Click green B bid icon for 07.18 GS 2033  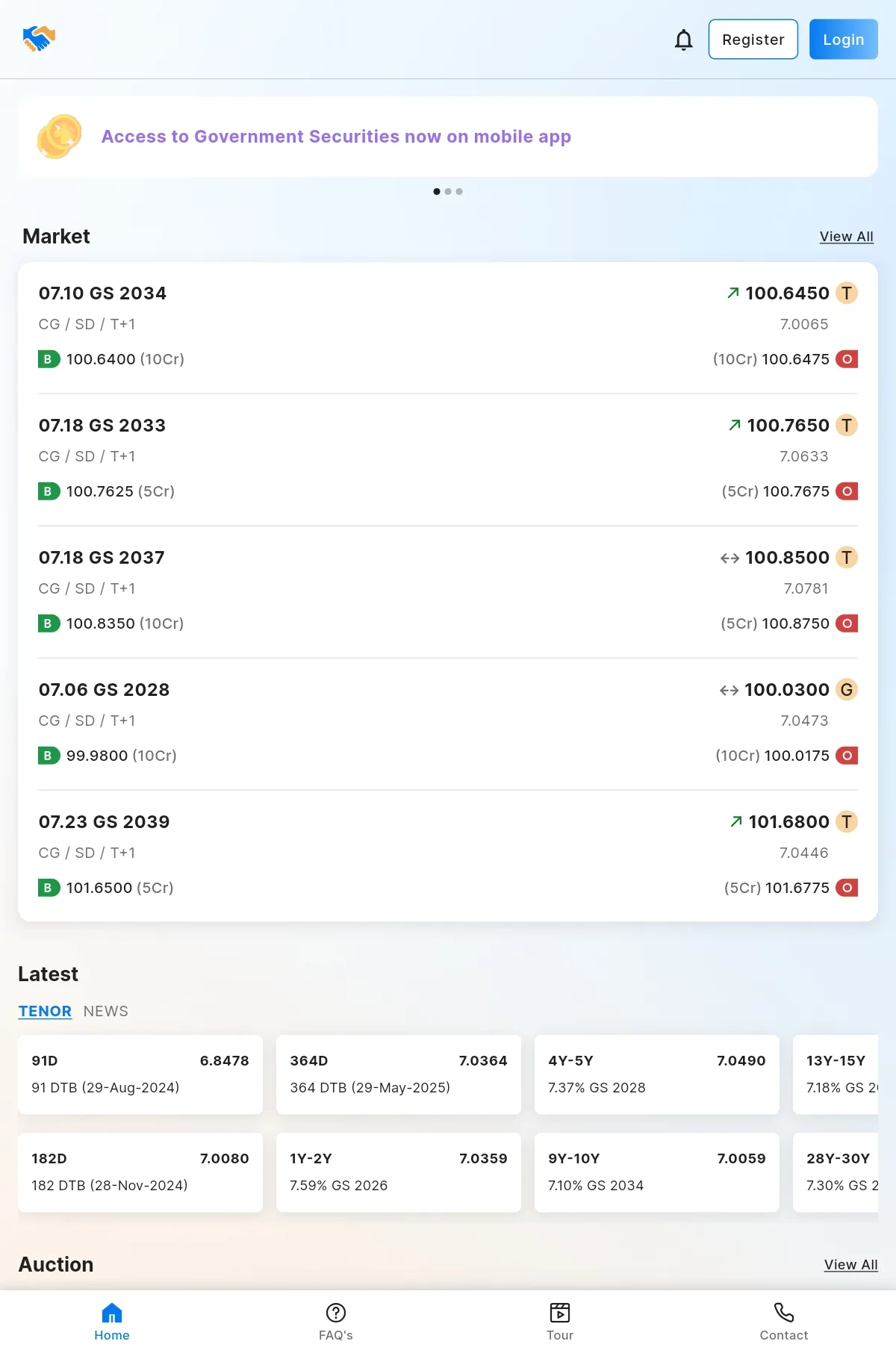pos(49,491)
